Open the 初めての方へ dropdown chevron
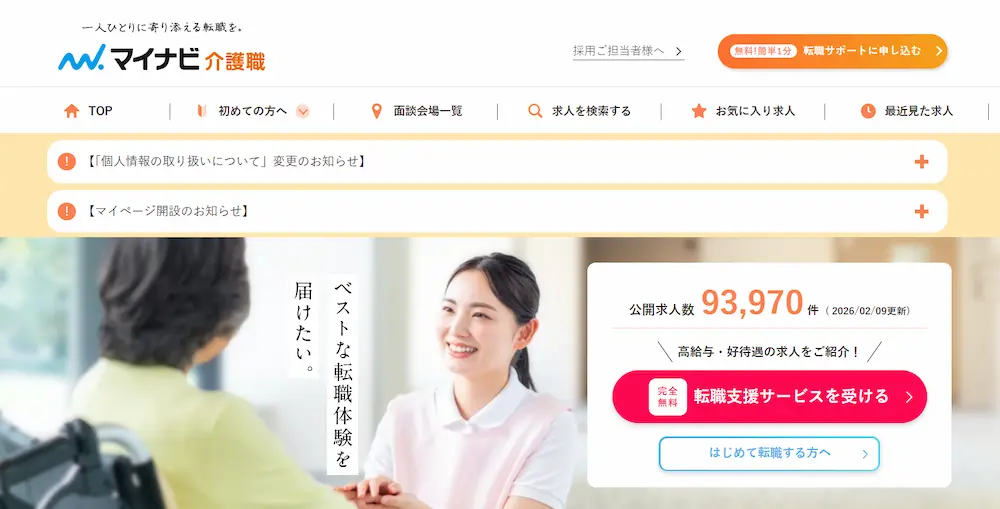Screen dimensions: 1000x509 (303, 112)
